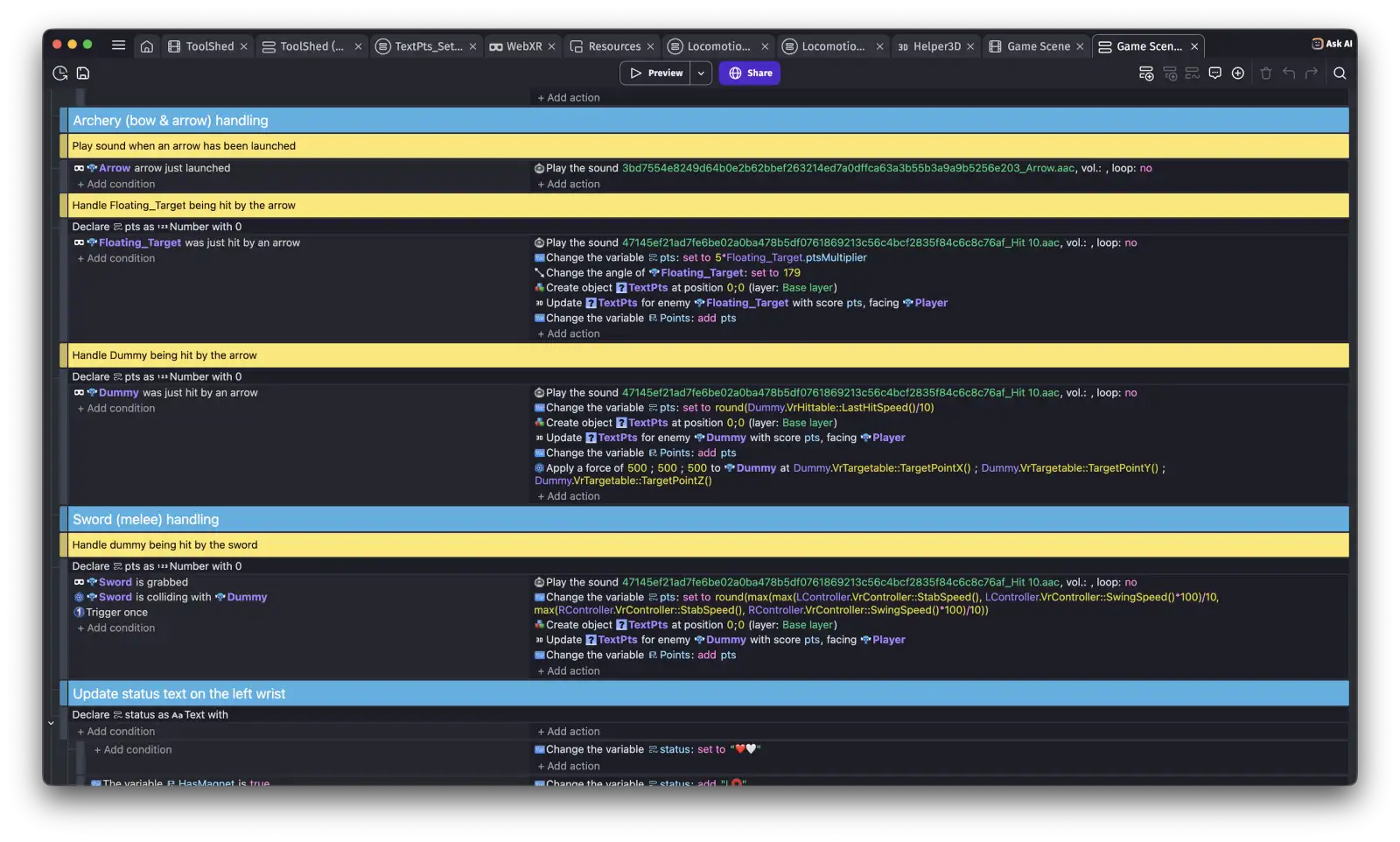Add condition under Trigger once
The width and height of the screenshot is (1400, 842).
coord(116,628)
